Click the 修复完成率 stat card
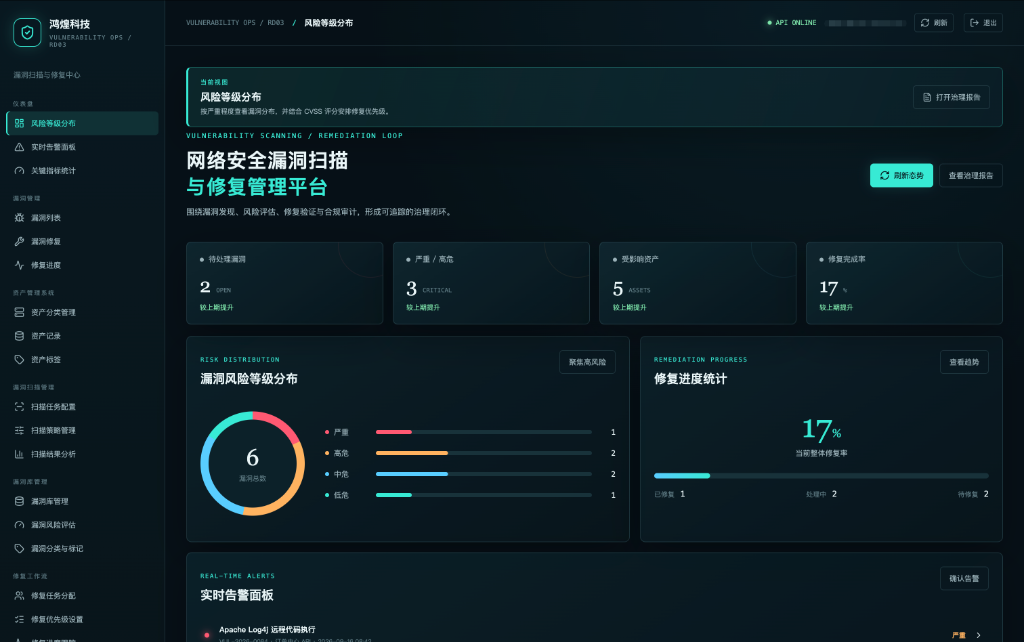Screen dimensions: 1024x642 tap(904, 283)
